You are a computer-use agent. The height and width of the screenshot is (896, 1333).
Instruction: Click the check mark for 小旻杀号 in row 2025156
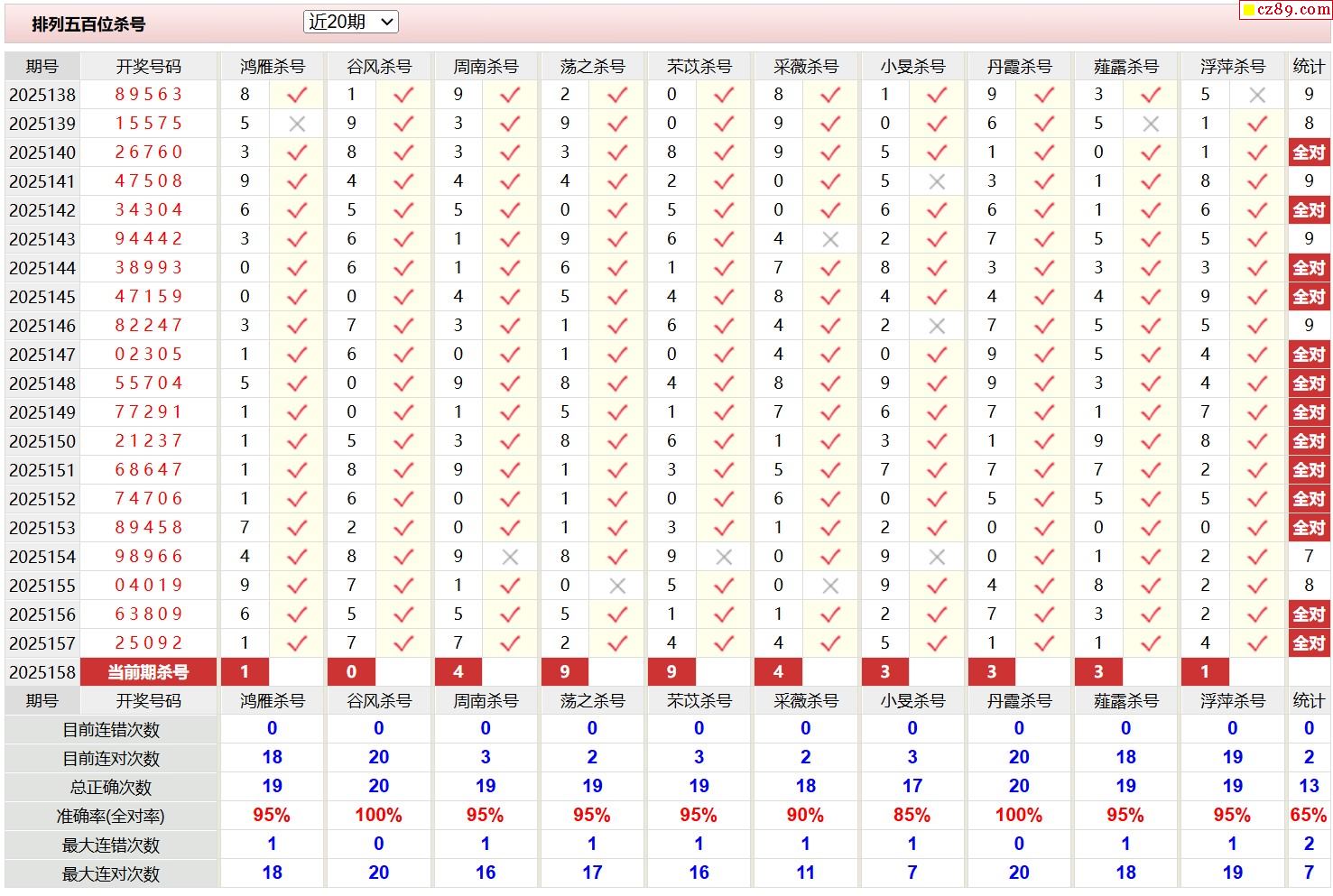[x=937, y=614]
